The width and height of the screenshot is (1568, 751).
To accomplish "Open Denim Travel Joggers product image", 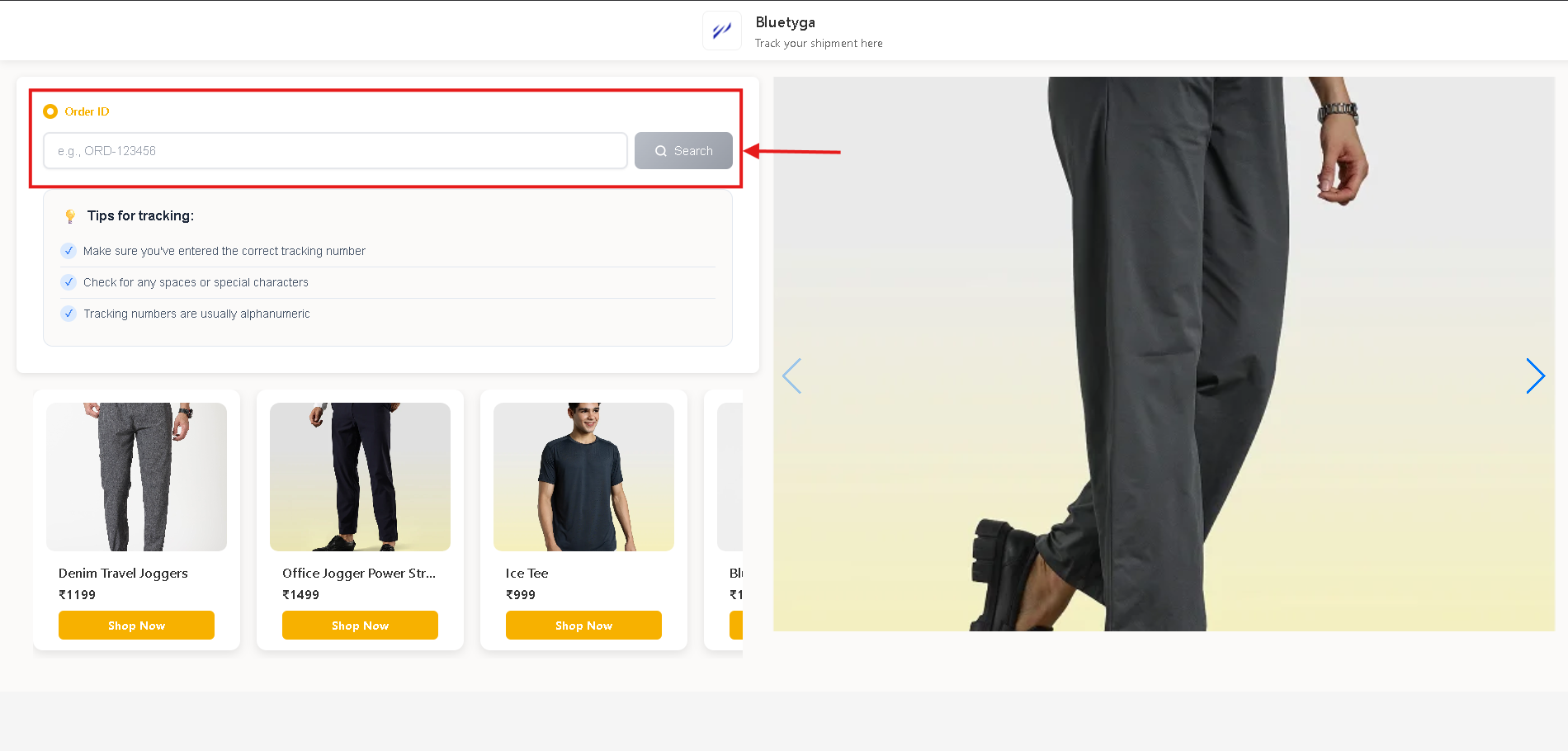I will 136,477.
